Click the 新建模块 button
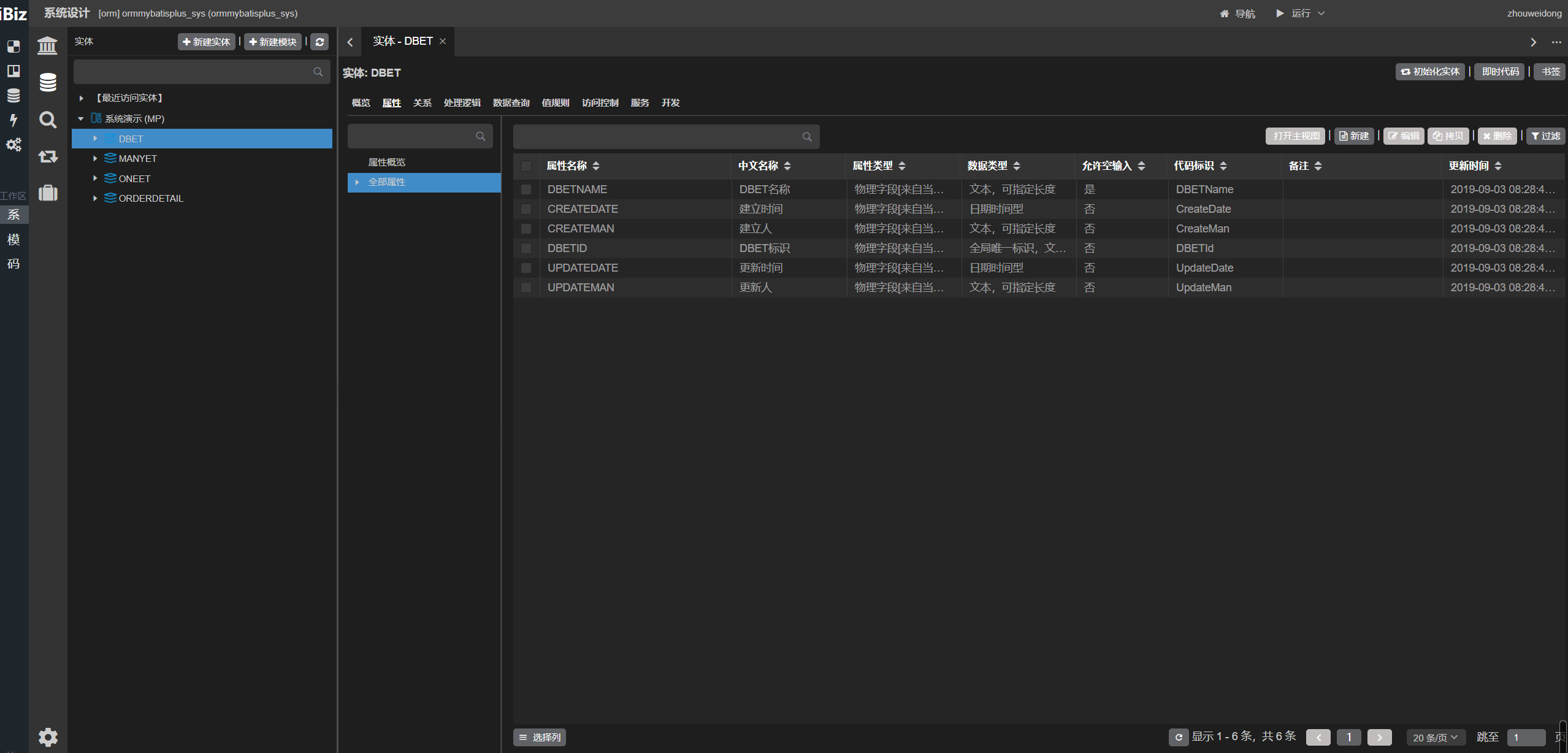This screenshot has height=753, width=1568. coord(273,42)
